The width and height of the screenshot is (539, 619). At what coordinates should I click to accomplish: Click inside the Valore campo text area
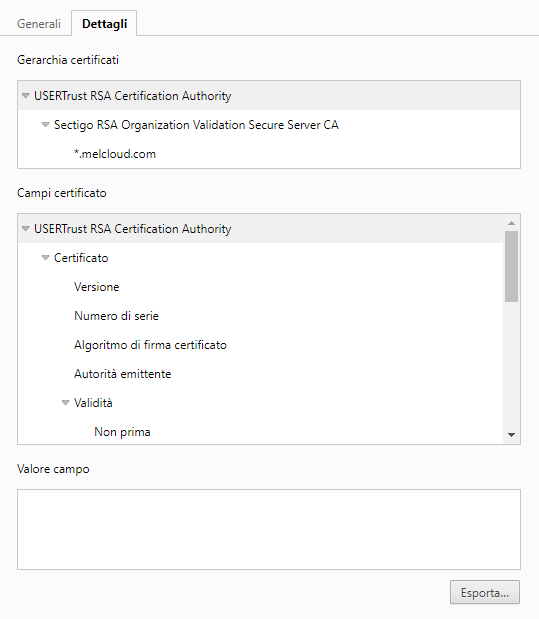[269, 529]
